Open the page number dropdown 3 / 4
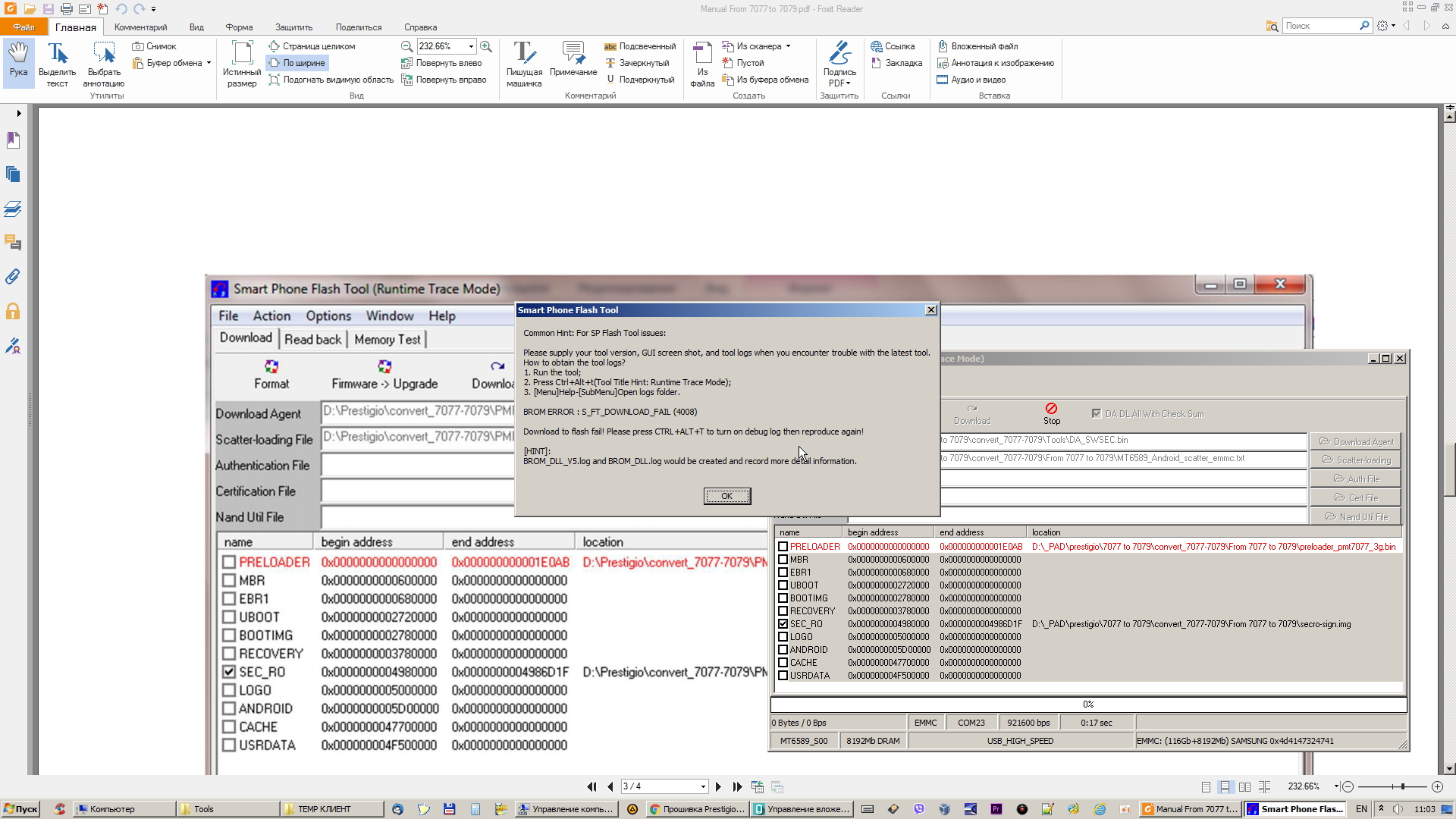Viewport: 1456px width, 819px height. coord(703,786)
